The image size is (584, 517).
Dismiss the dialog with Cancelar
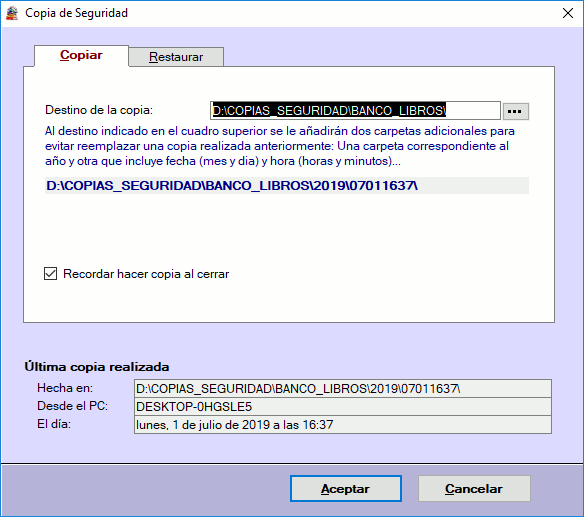pos(474,488)
